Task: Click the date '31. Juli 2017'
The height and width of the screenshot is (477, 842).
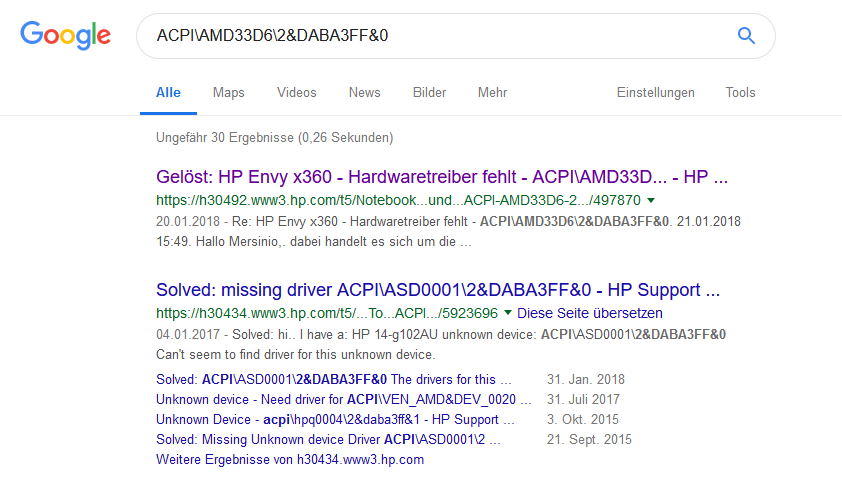Action: click(583, 400)
